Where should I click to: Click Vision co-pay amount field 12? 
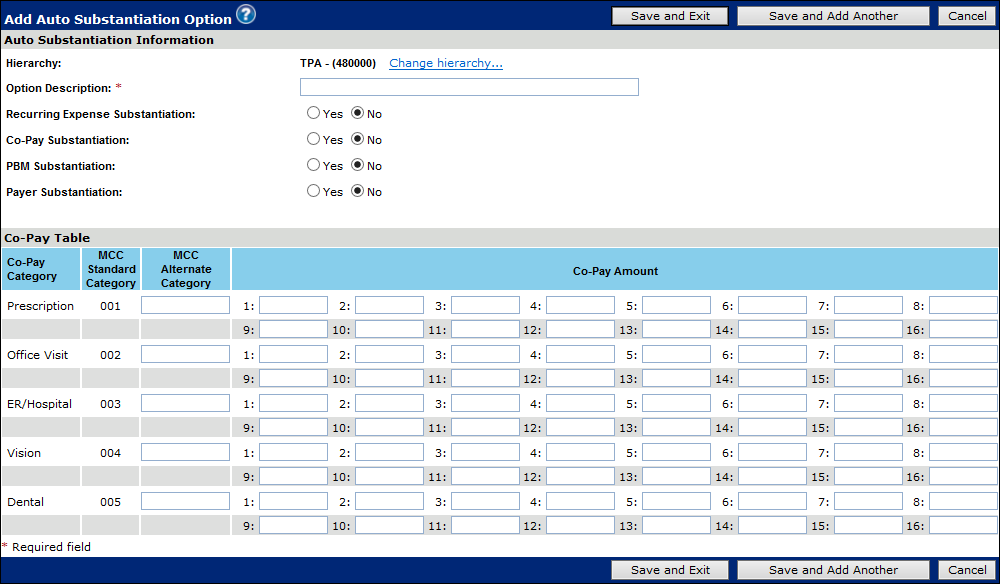(580, 477)
